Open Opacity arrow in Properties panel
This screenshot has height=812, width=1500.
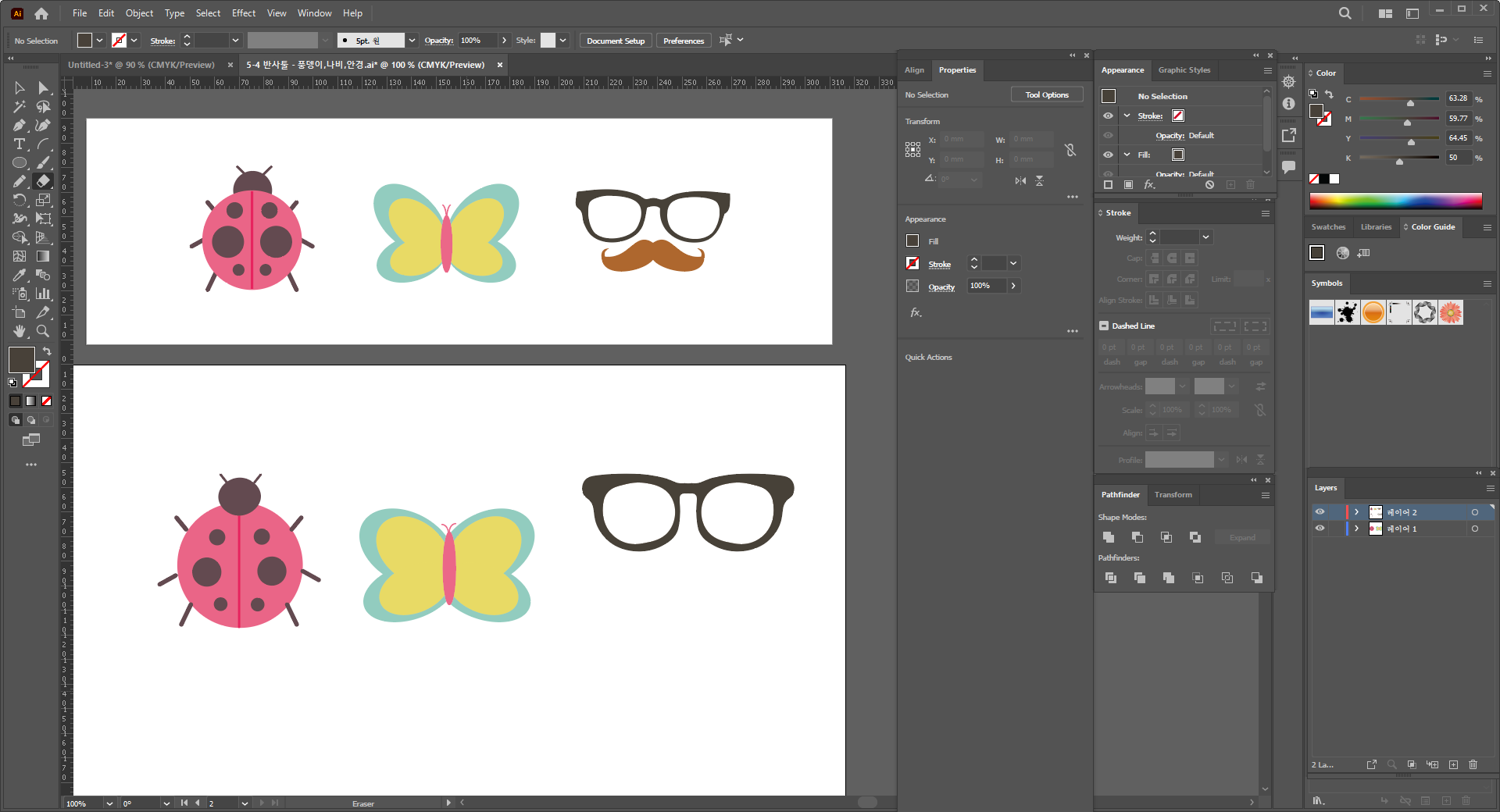(1013, 286)
